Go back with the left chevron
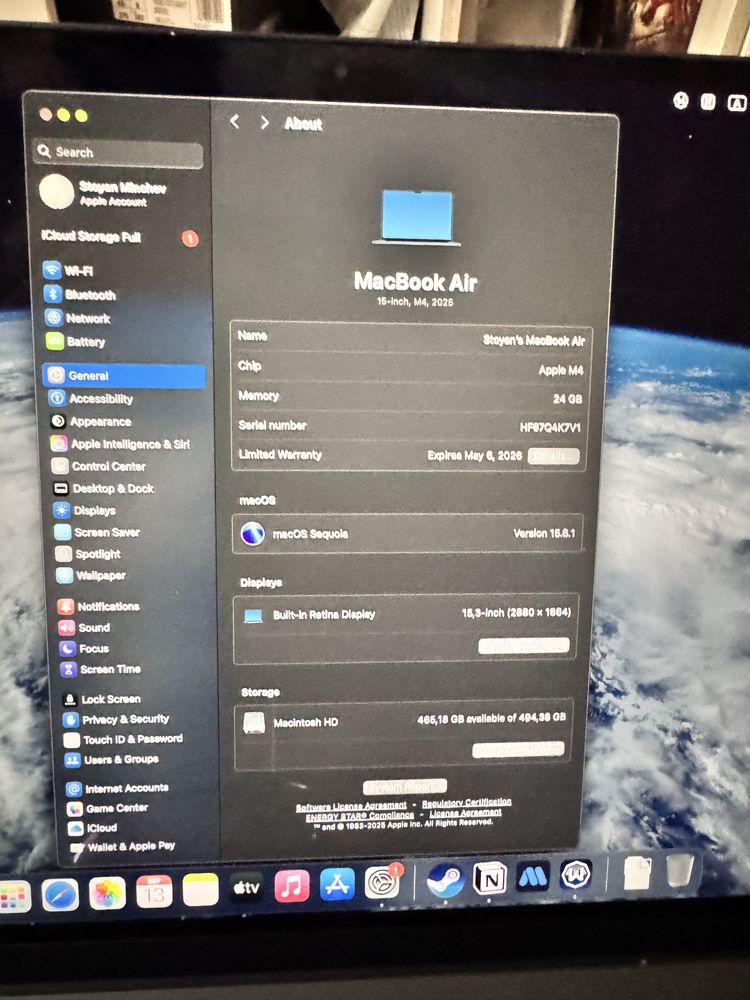Viewport: 750px width, 1000px height. click(x=235, y=121)
